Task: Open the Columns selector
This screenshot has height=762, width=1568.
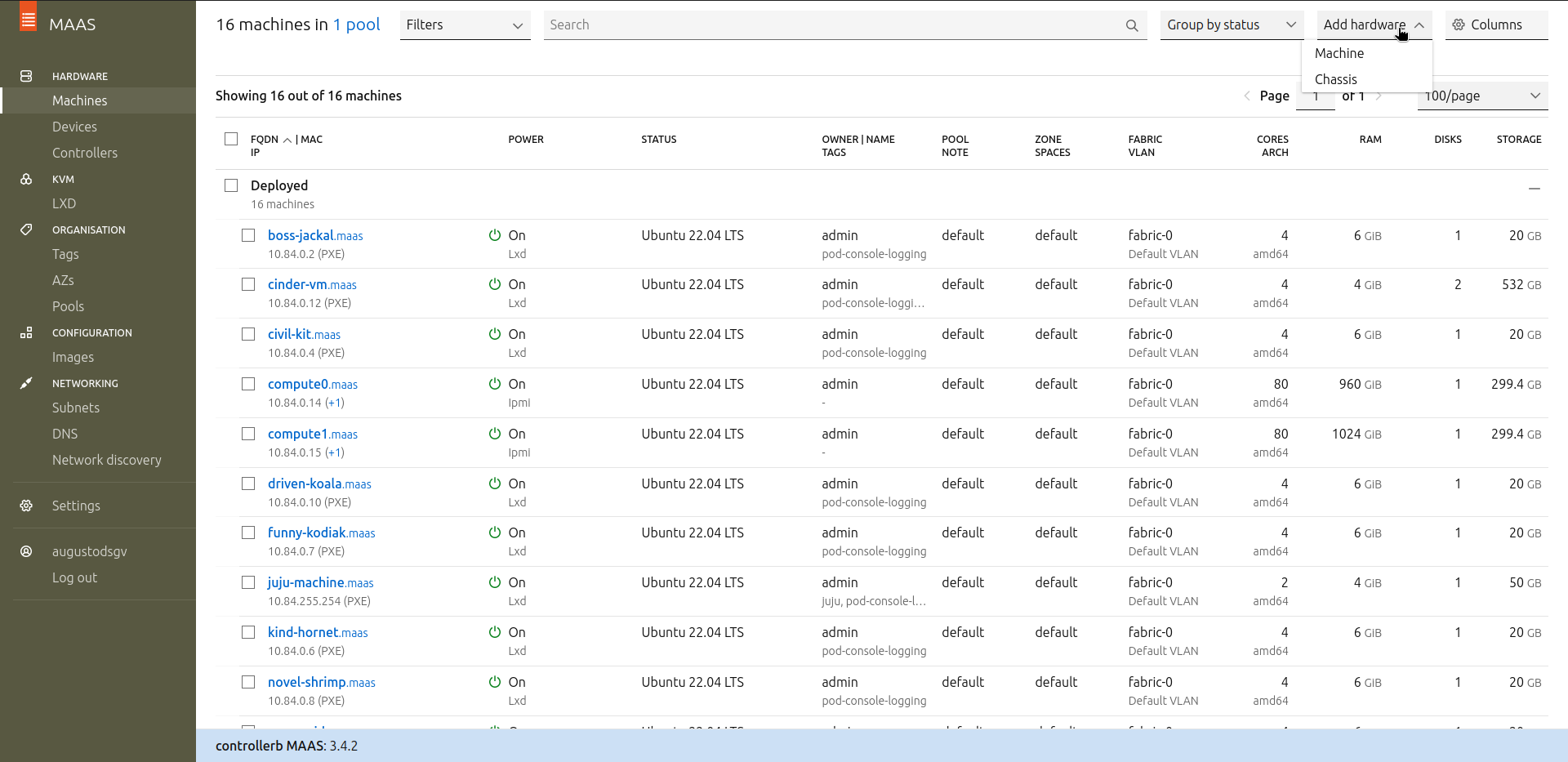Action: (x=1496, y=25)
